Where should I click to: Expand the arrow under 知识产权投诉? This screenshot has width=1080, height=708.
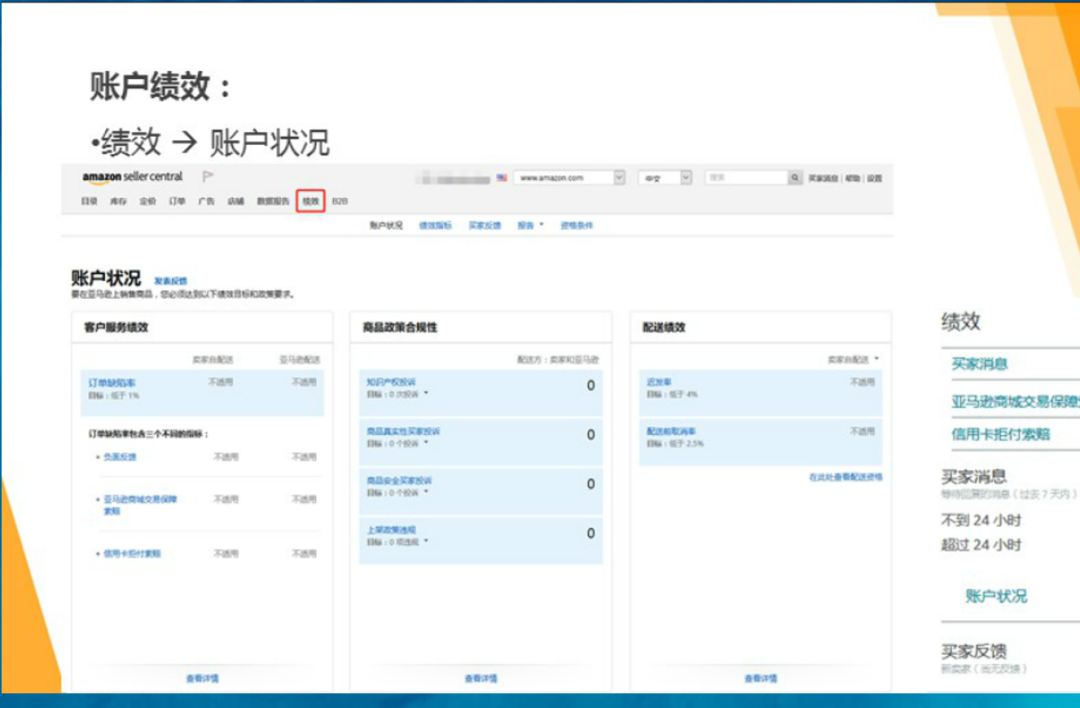point(426,394)
